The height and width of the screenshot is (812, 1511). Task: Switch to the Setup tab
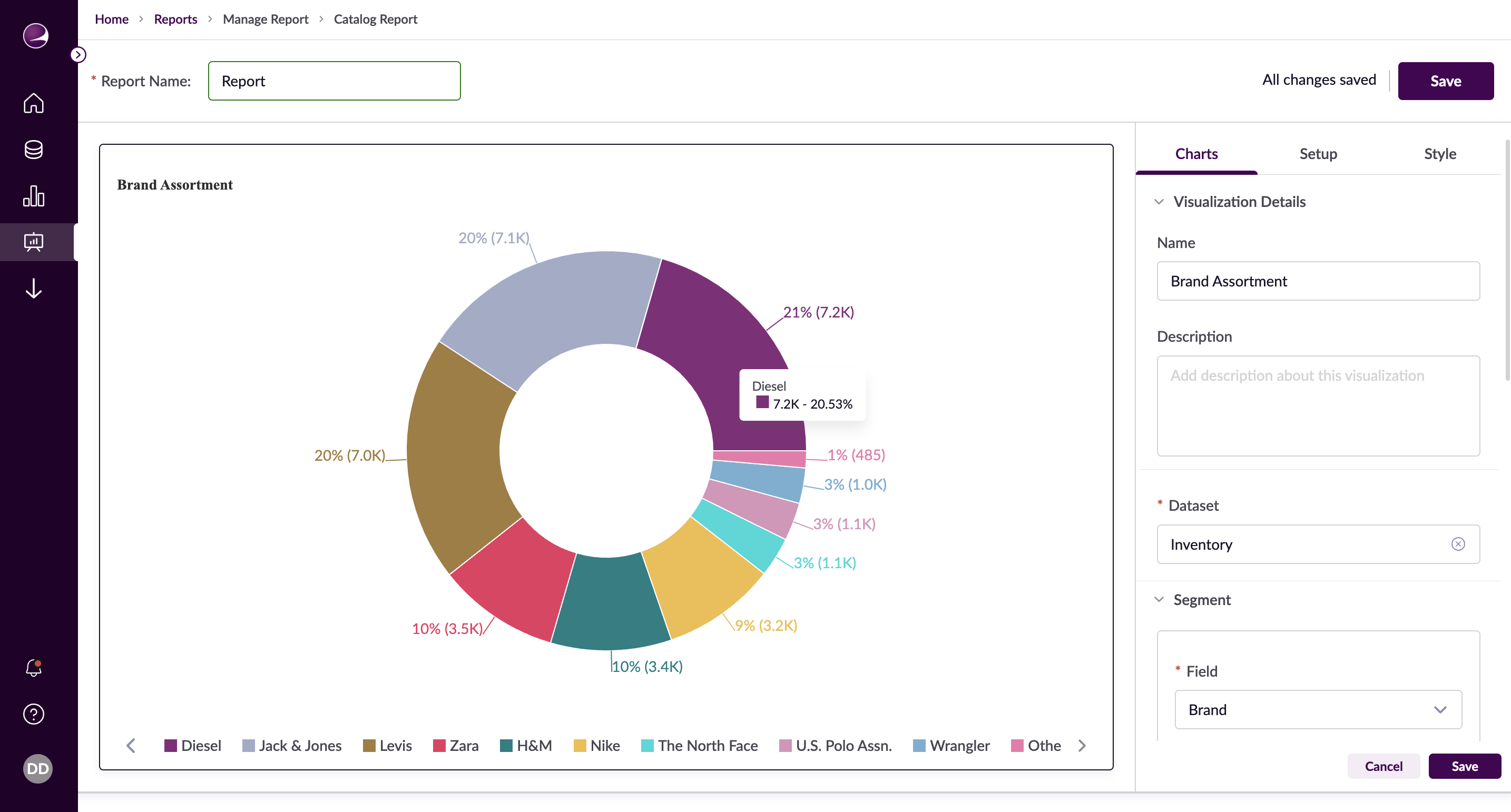tap(1318, 154)
